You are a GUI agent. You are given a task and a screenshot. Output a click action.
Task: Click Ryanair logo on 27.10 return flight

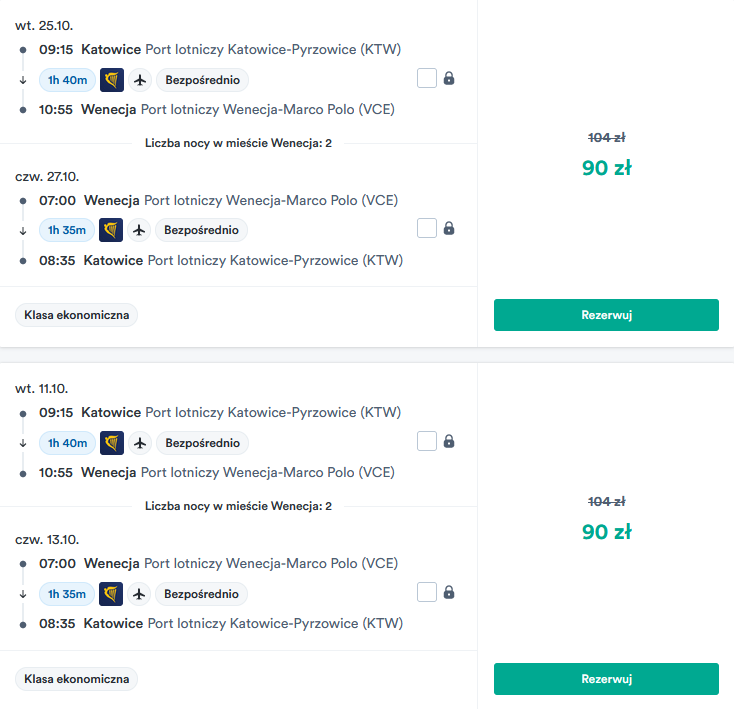(111, 230)
